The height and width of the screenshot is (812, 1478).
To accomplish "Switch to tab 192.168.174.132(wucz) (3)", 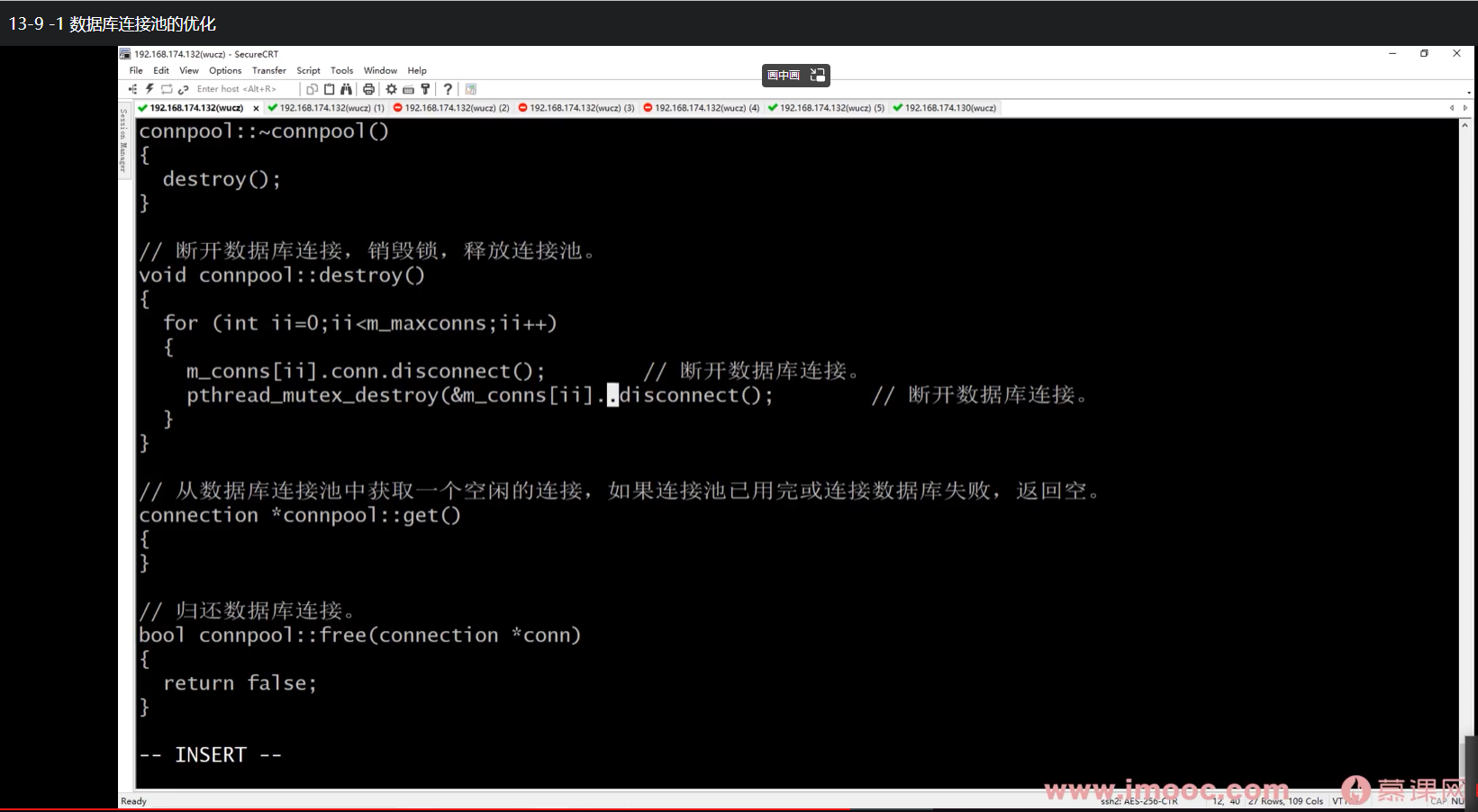I will [576, 108].
